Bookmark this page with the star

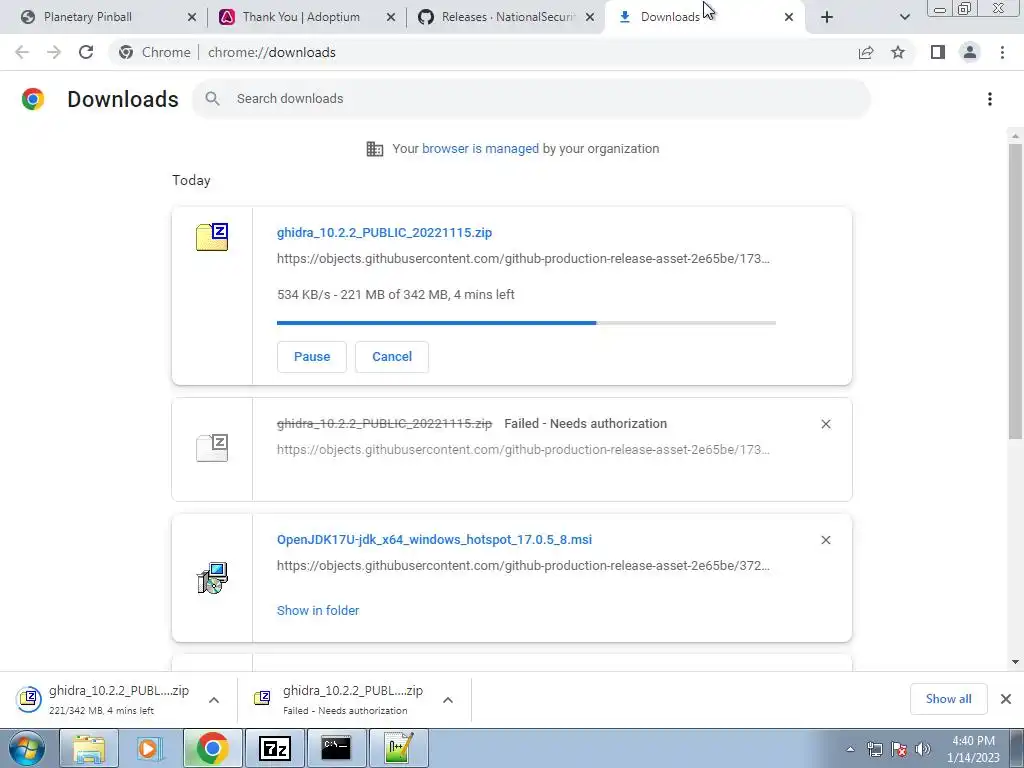[898, 52]
